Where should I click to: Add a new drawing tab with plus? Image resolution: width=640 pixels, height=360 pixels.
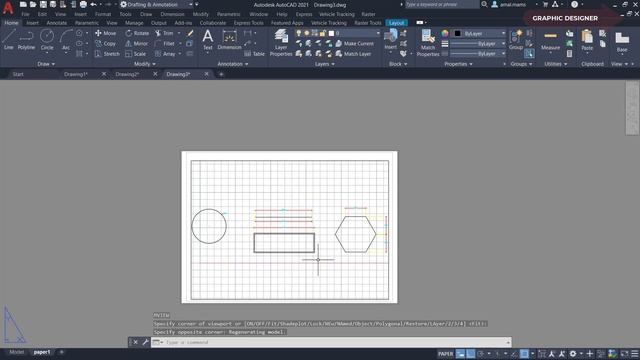pos(221,74)
